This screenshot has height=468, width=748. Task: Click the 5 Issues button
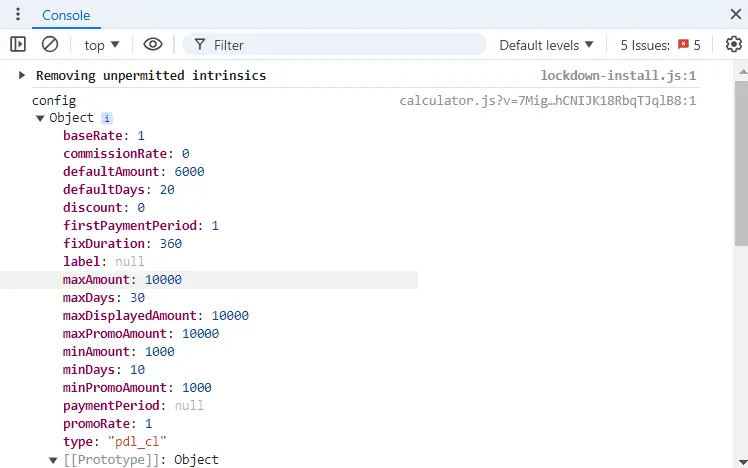click(659, 45)
